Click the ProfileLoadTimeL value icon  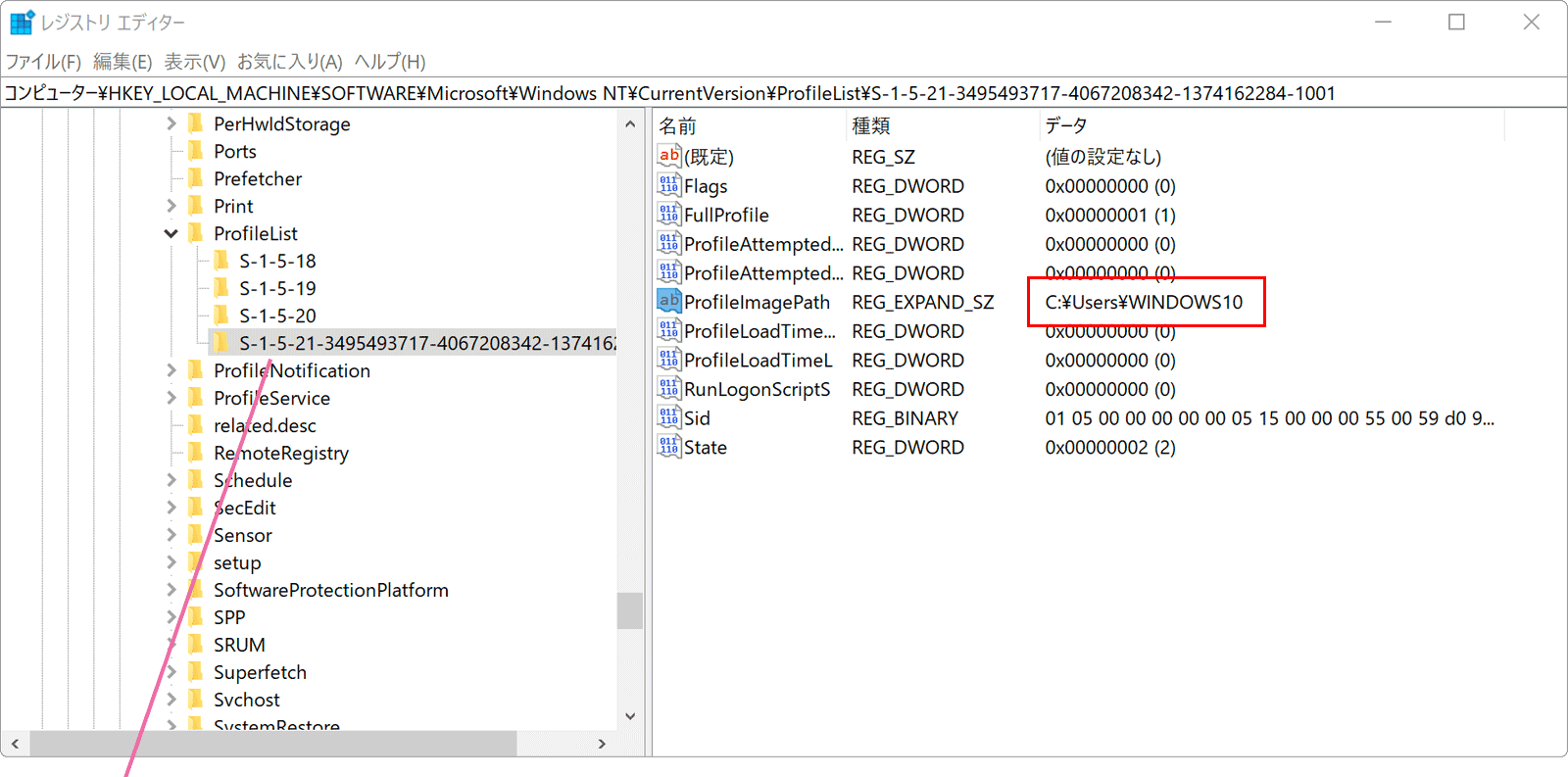(x=669, y=360)
